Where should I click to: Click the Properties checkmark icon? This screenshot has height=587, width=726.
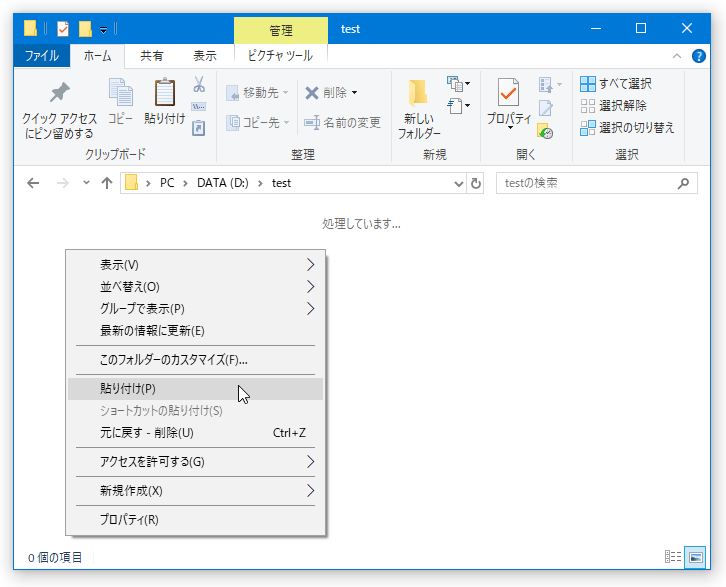508,92
